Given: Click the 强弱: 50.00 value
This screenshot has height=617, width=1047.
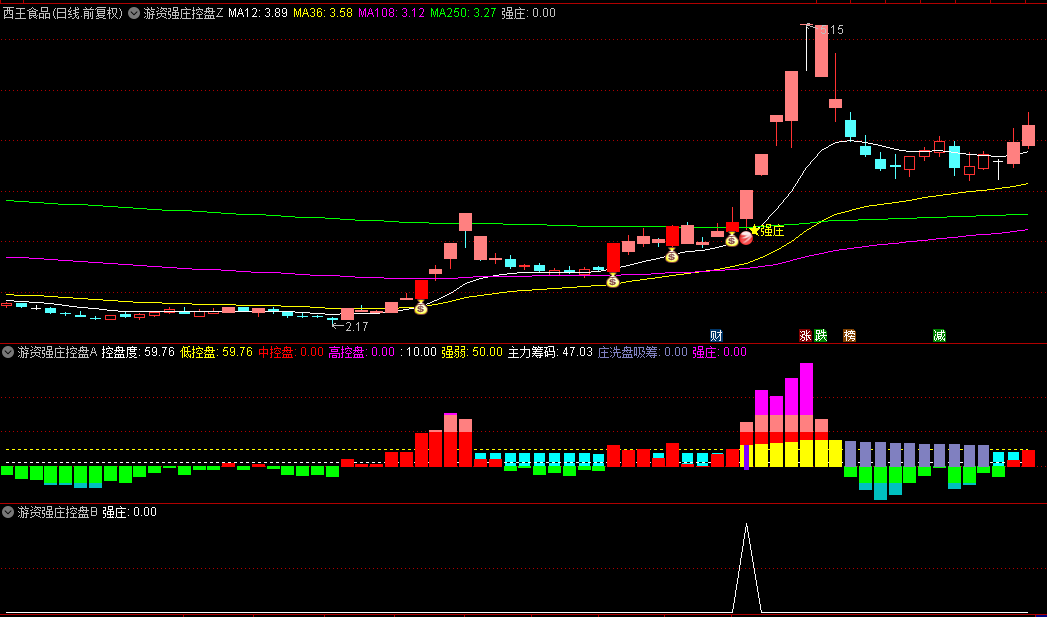Looking at the screenshot, I should point(471,352).
